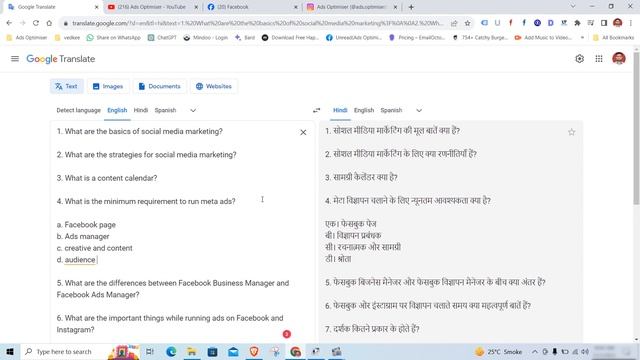
Task: Choose Spanish as target language
Action: (391, 110)
